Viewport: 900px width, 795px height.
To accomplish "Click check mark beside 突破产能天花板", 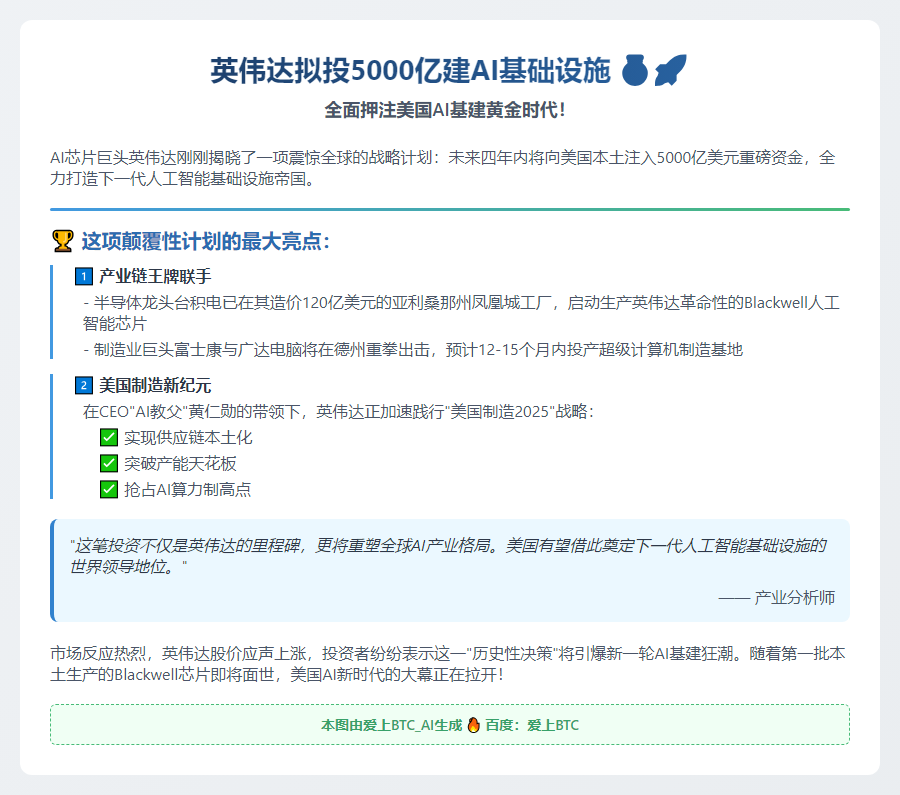I will [109, 463].
